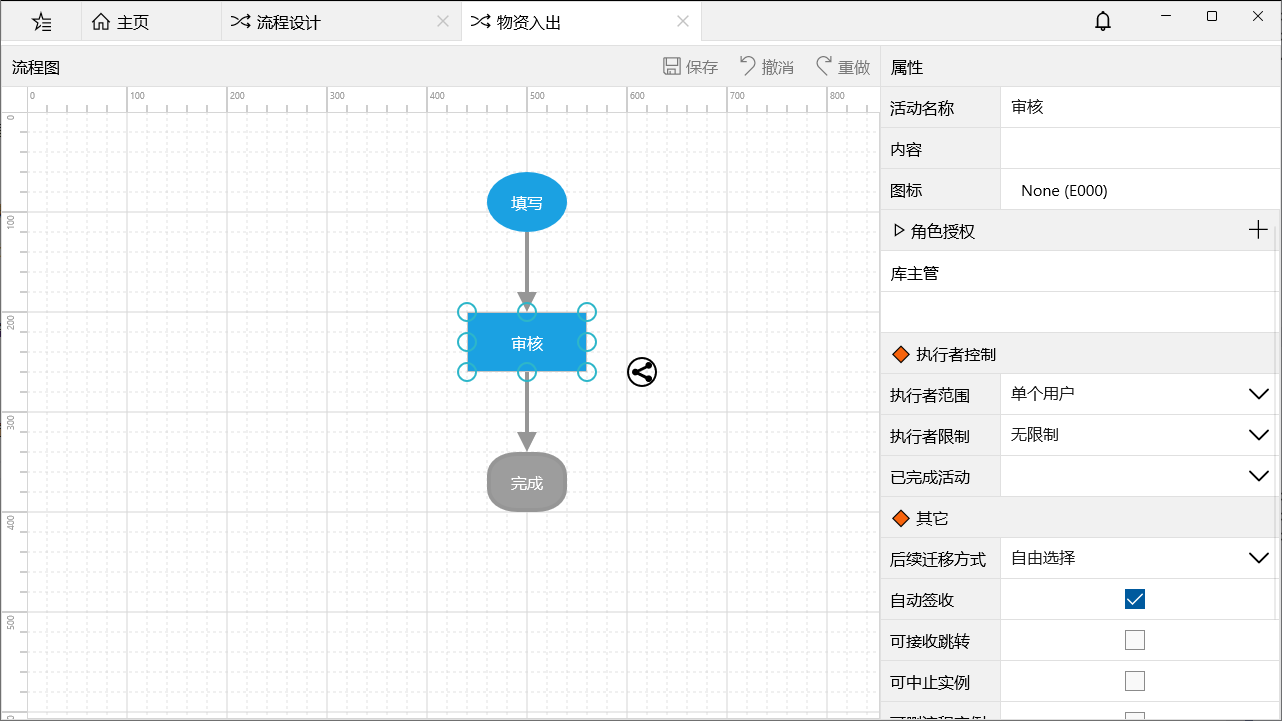Enable the 可中止实例 checkbox
Viewport: 1282px width, 721px height.
(1134, 681)
